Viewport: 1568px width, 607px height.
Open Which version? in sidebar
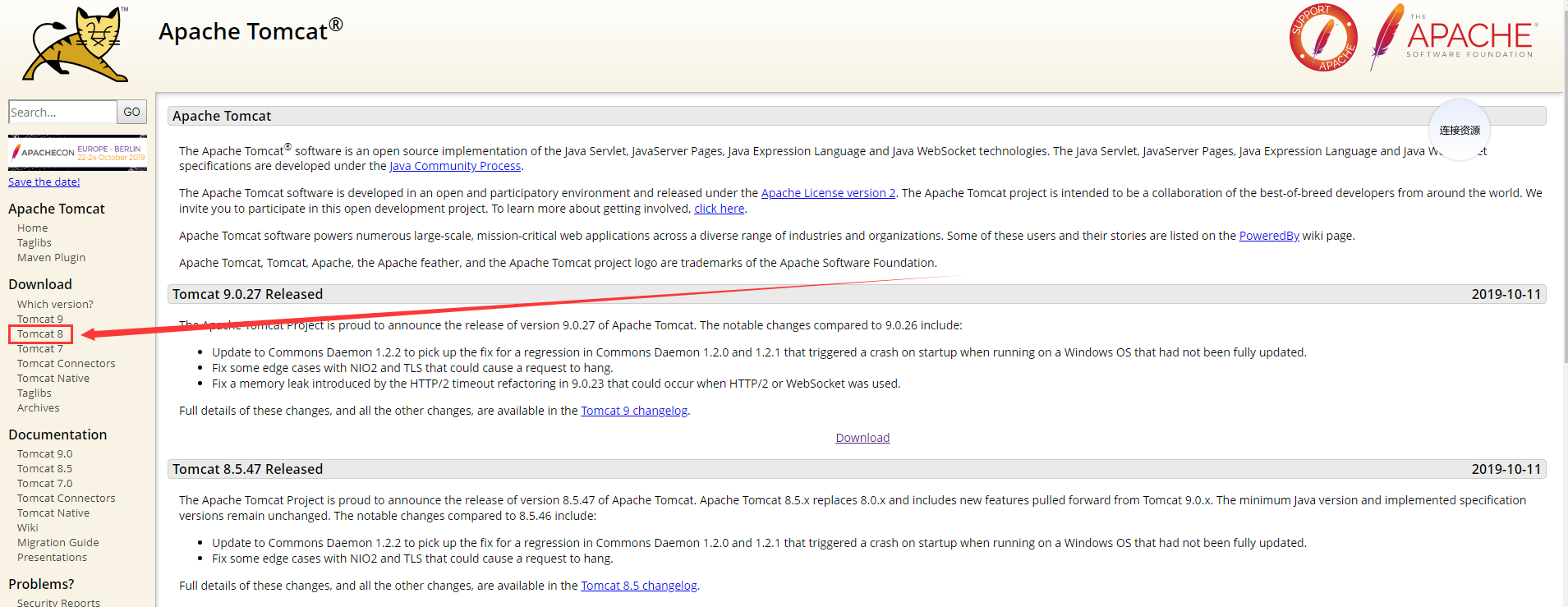(x=55, y=304)
